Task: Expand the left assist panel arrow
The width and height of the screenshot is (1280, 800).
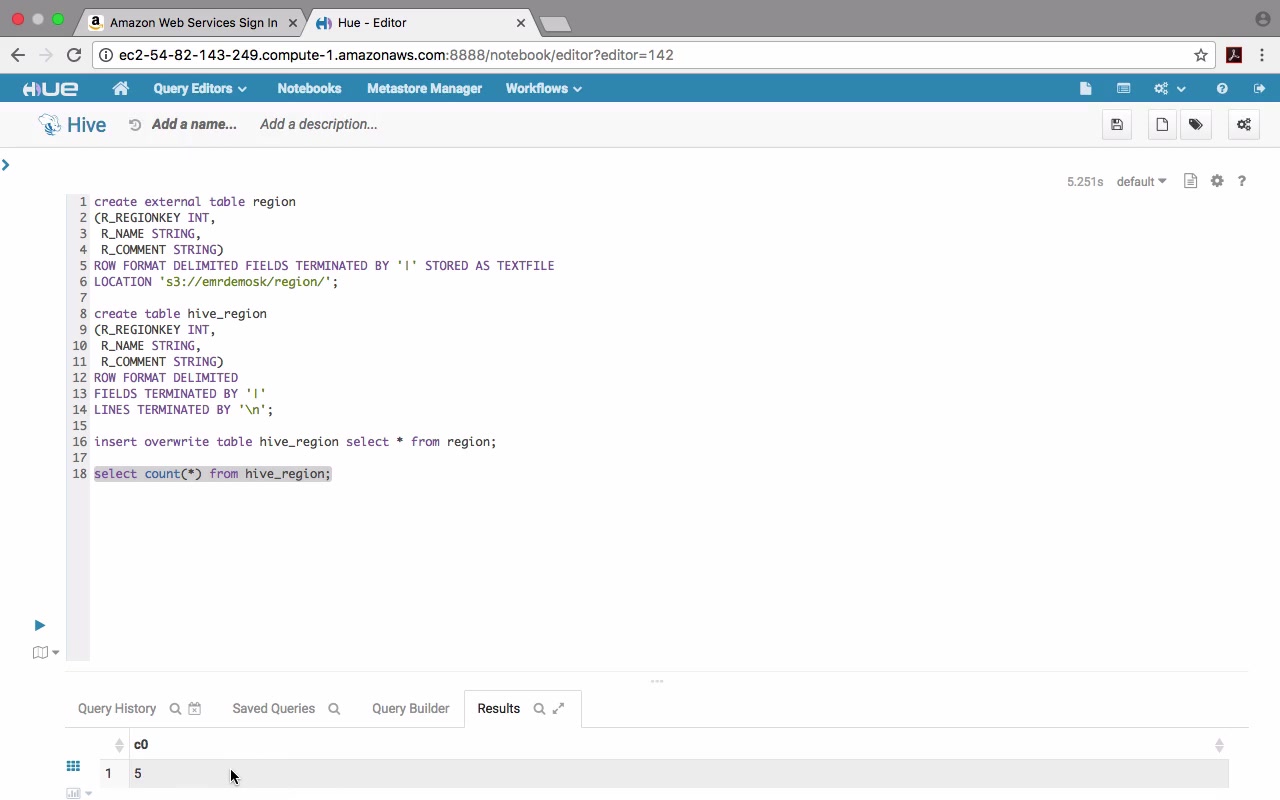Action: (6, 164)
